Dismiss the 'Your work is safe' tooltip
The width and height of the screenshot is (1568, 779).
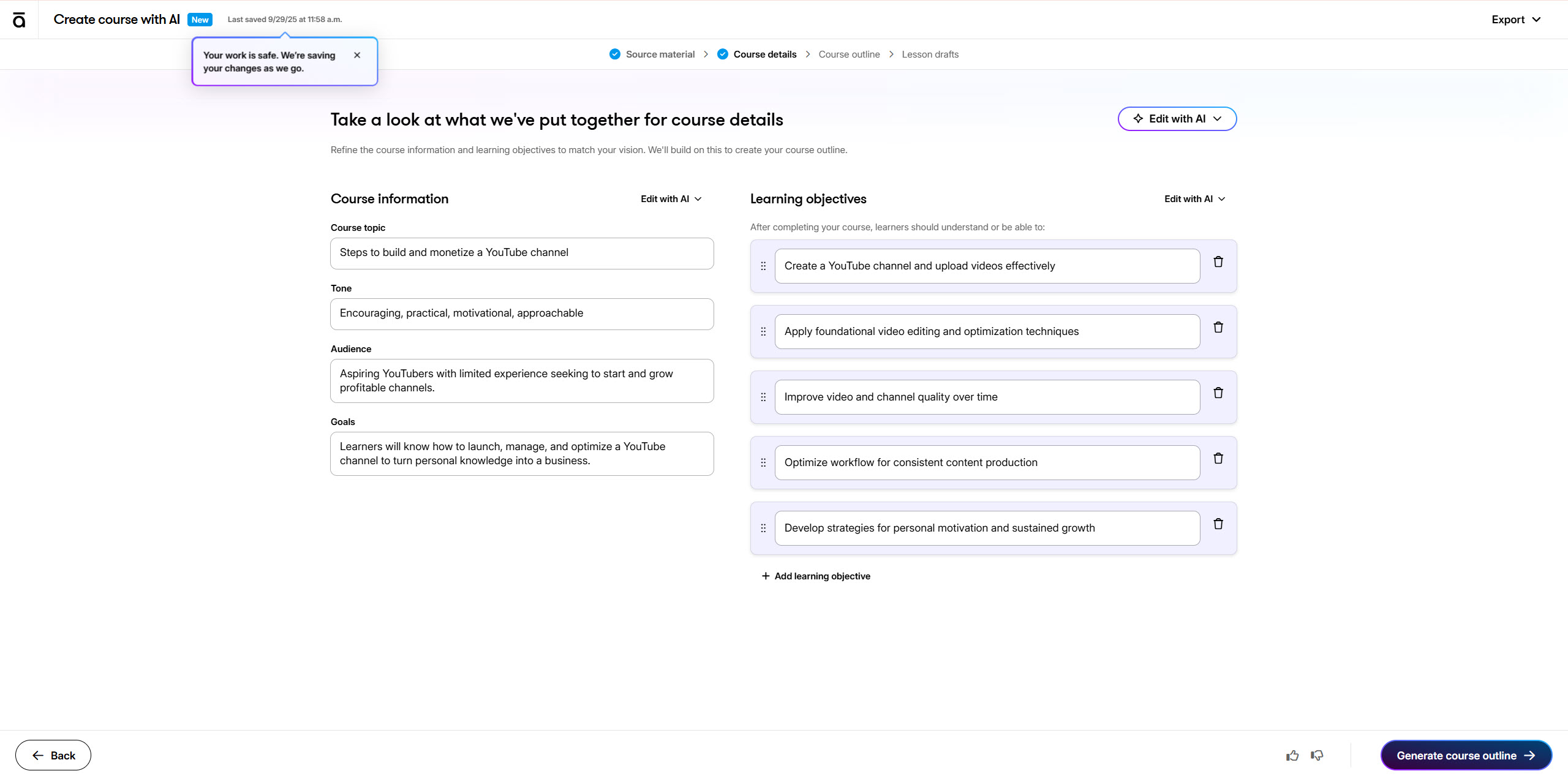tap(357, 55)
